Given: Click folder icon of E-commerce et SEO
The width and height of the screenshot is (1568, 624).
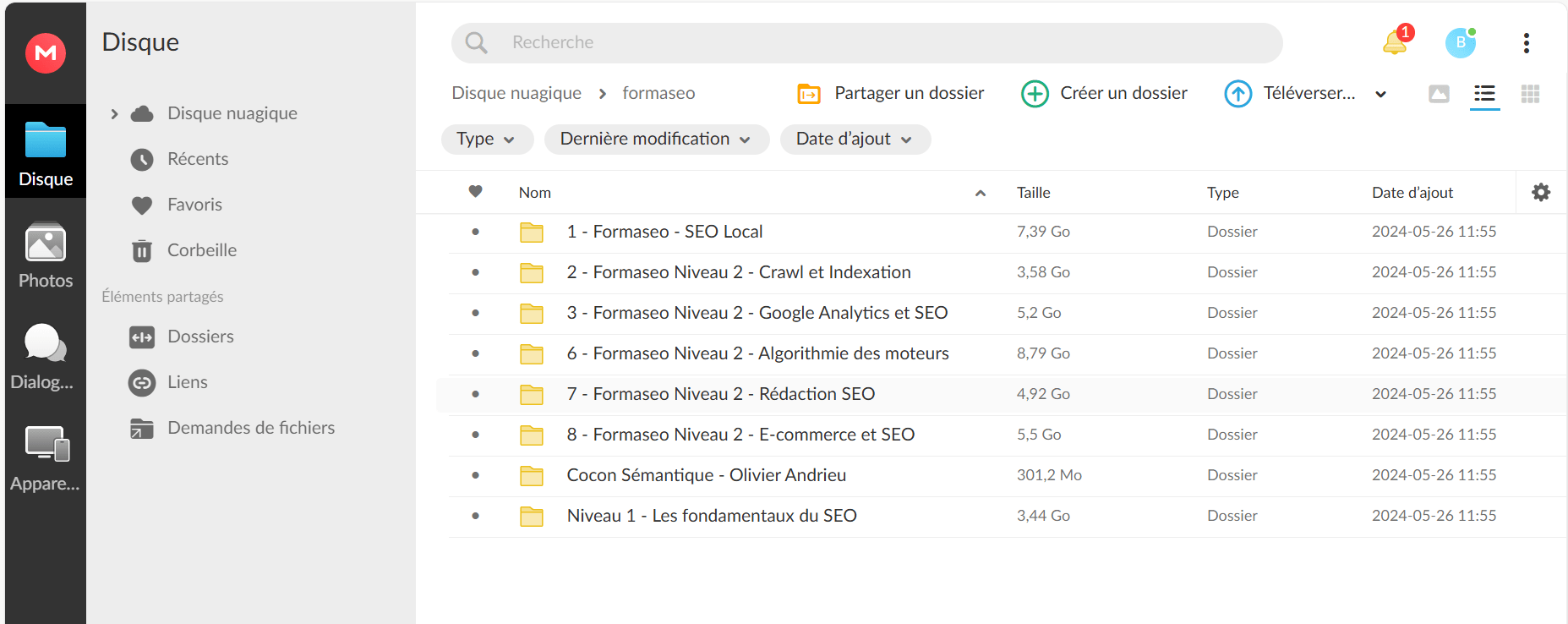Looking at the screenshot, I should (532, 435).
